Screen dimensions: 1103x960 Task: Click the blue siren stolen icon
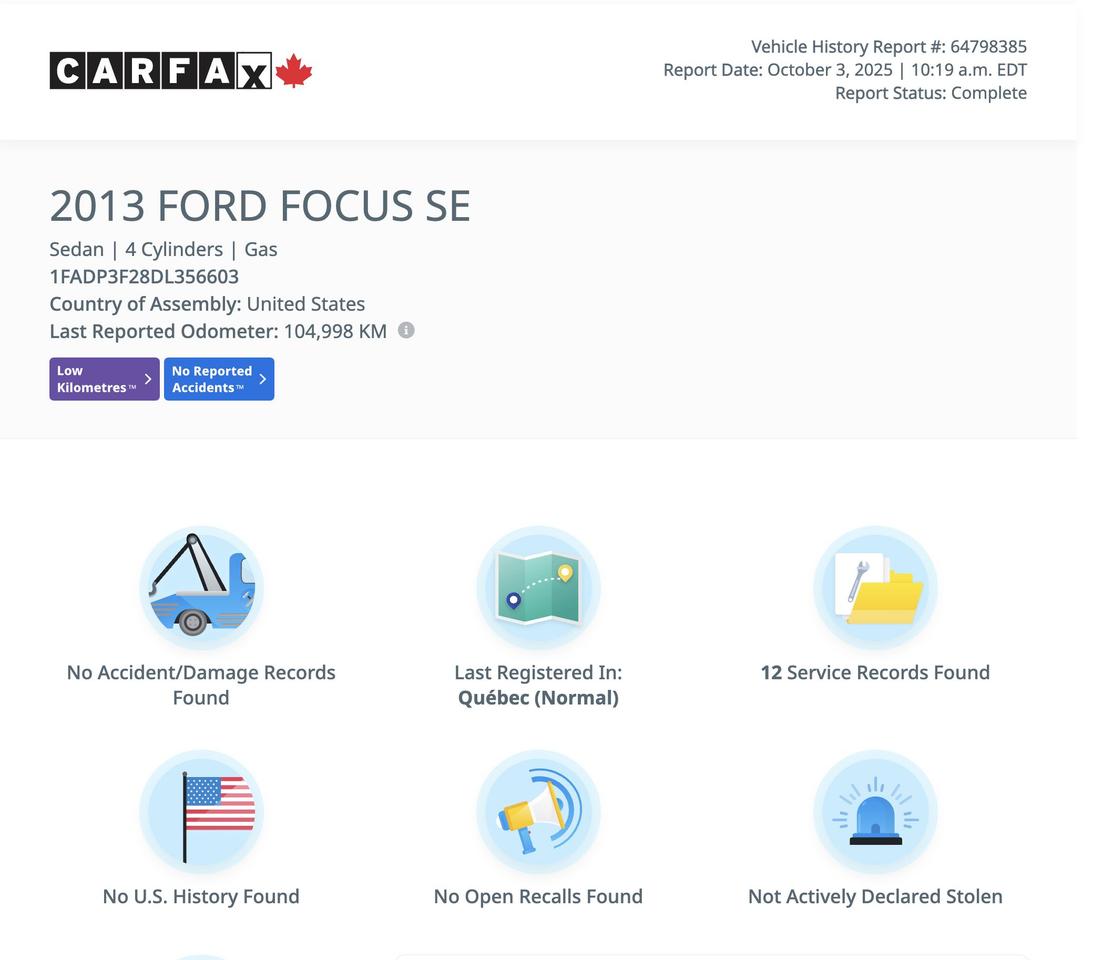click(875, 812)
